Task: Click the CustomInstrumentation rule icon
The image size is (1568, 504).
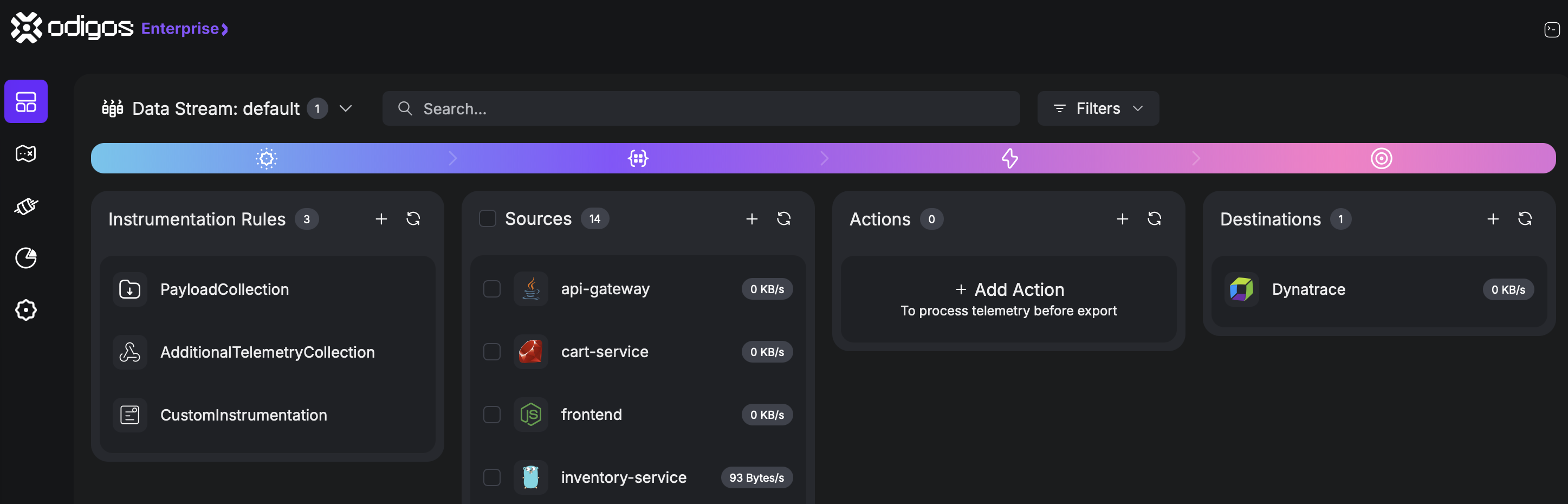Action: 129,415
